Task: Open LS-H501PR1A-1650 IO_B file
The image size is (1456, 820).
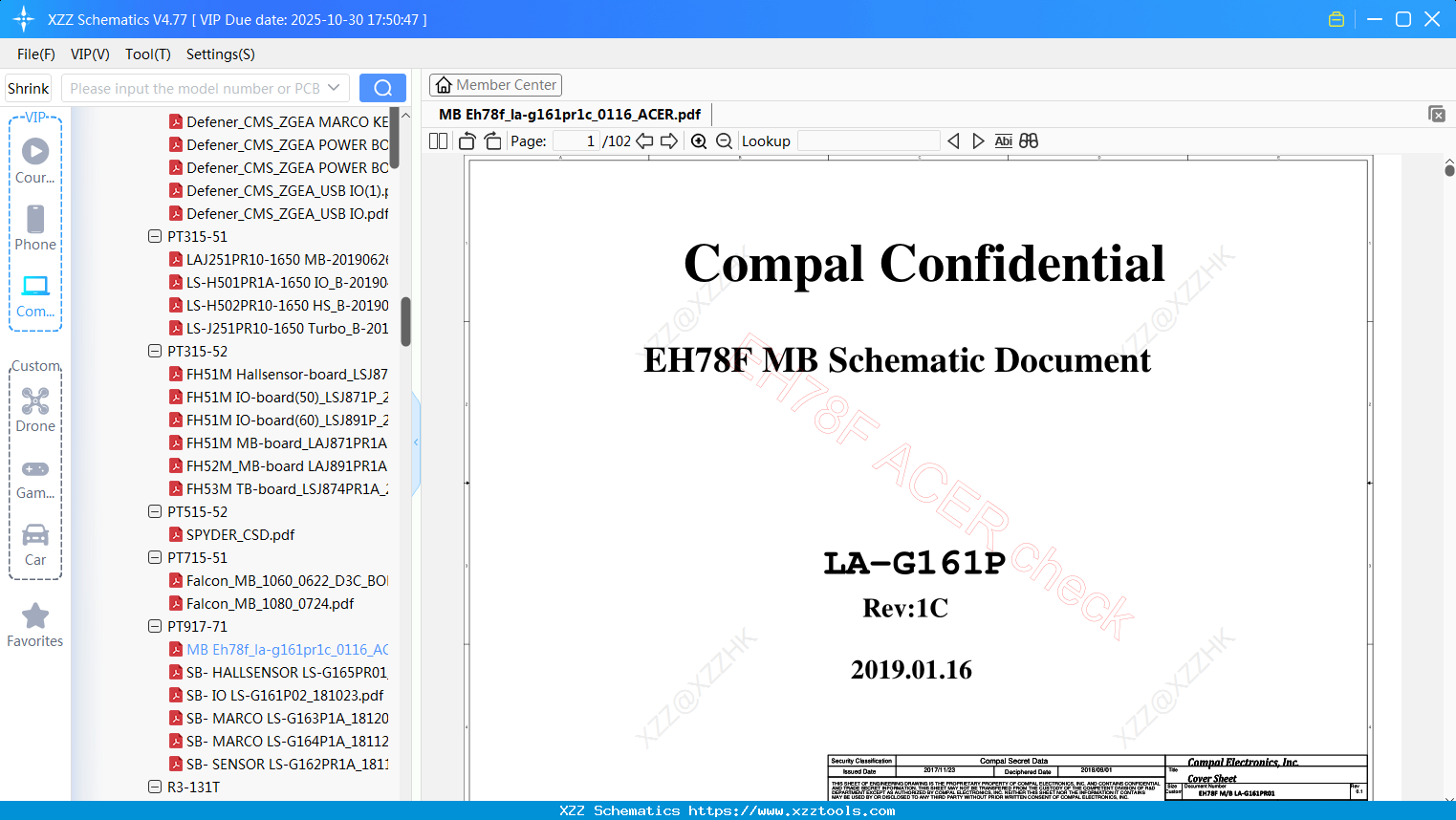Action: point(287,282)
